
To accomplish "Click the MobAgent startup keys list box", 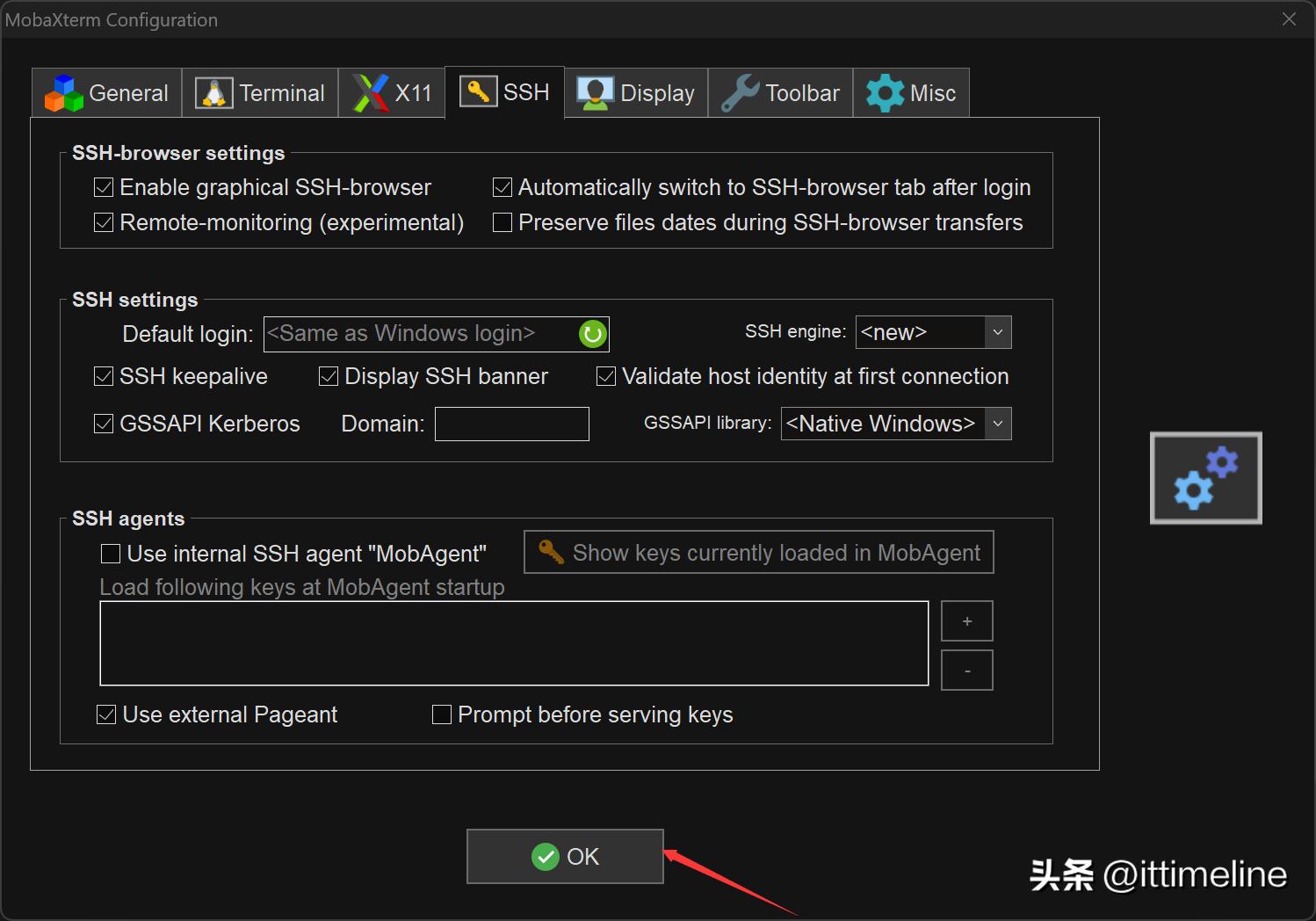I will [x=514, y=643].
